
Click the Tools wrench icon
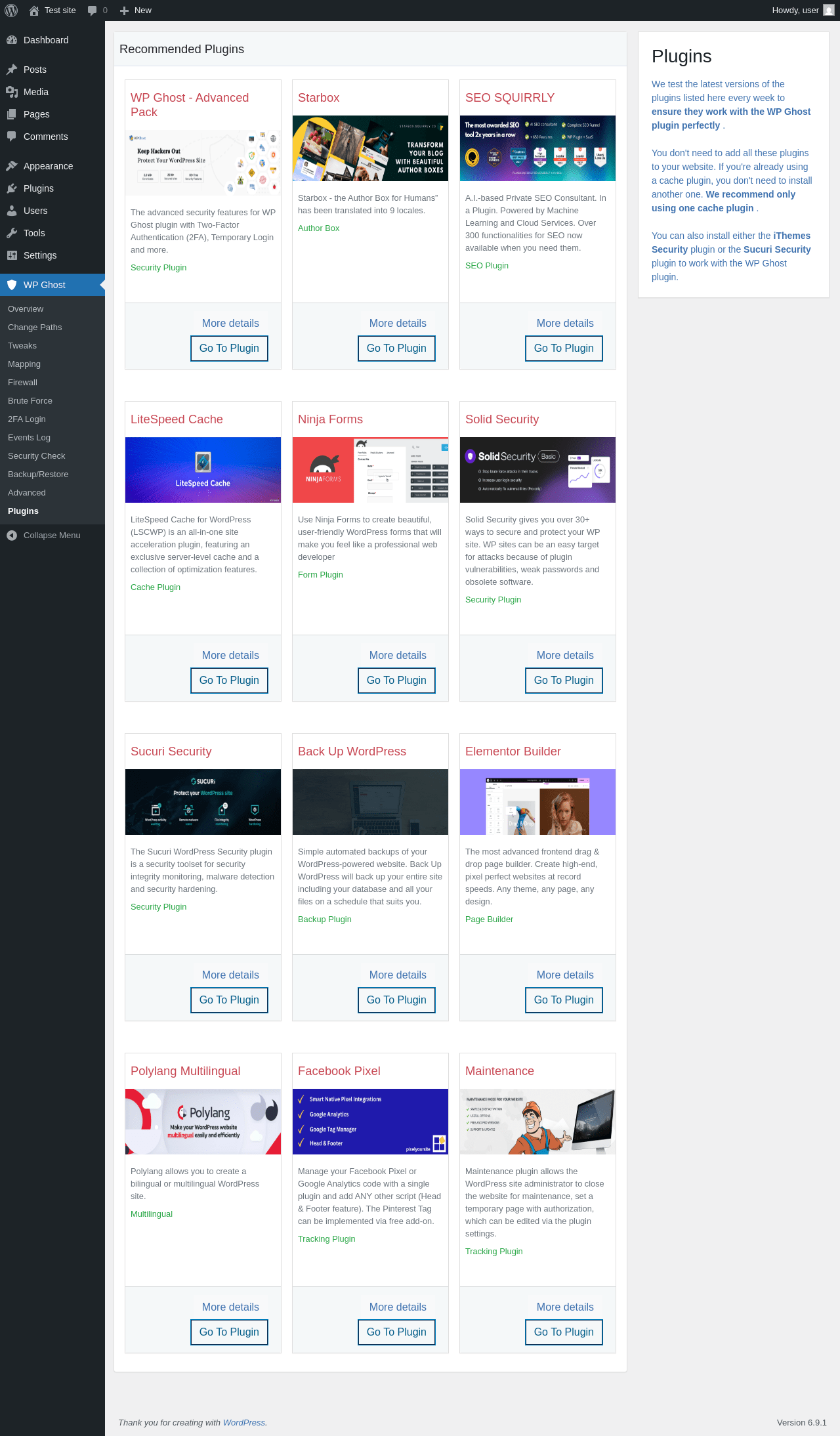coord(12,233)
